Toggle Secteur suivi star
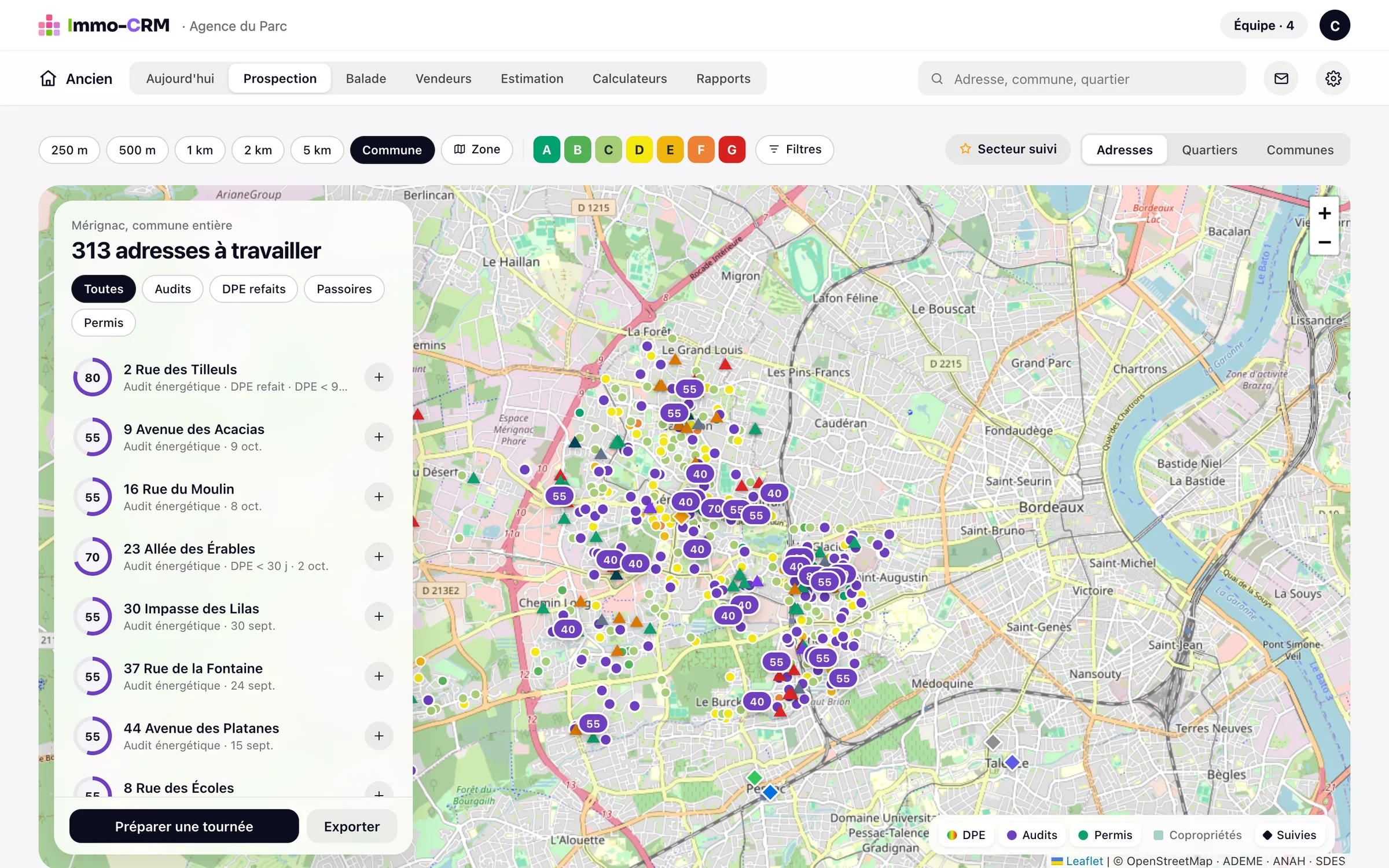Viewport: 1389px width, 868px height. (1008, 149)
